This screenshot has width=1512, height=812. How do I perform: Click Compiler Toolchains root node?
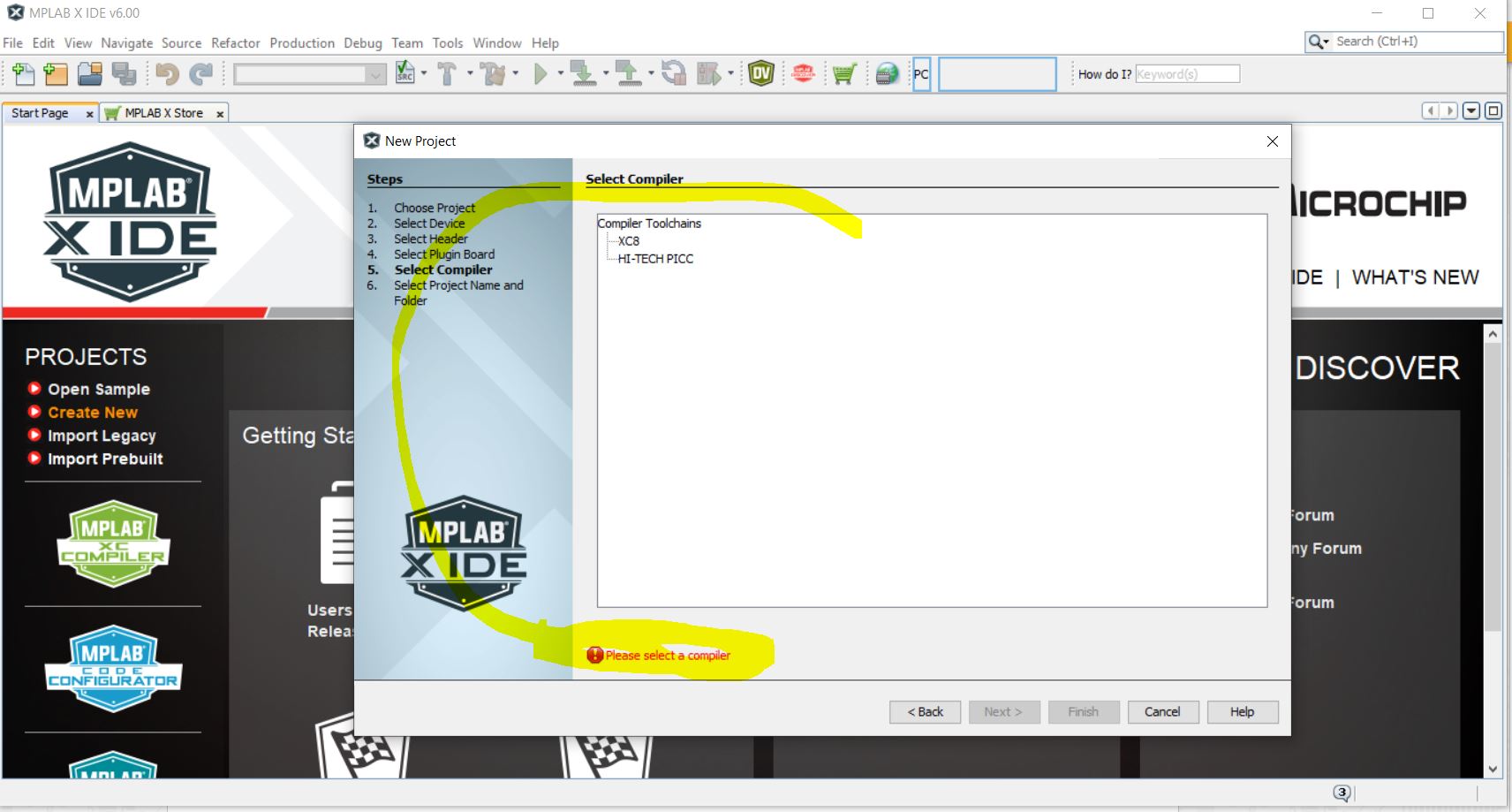coord(649,223)
